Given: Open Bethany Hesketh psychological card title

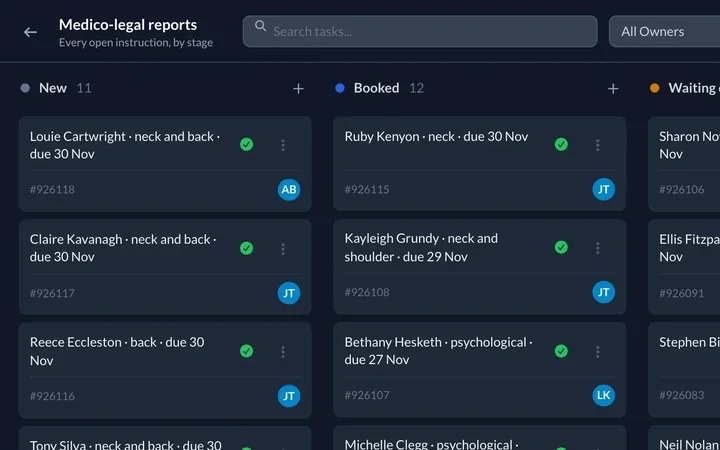Looking at the screenshot, I should (439, 351).
